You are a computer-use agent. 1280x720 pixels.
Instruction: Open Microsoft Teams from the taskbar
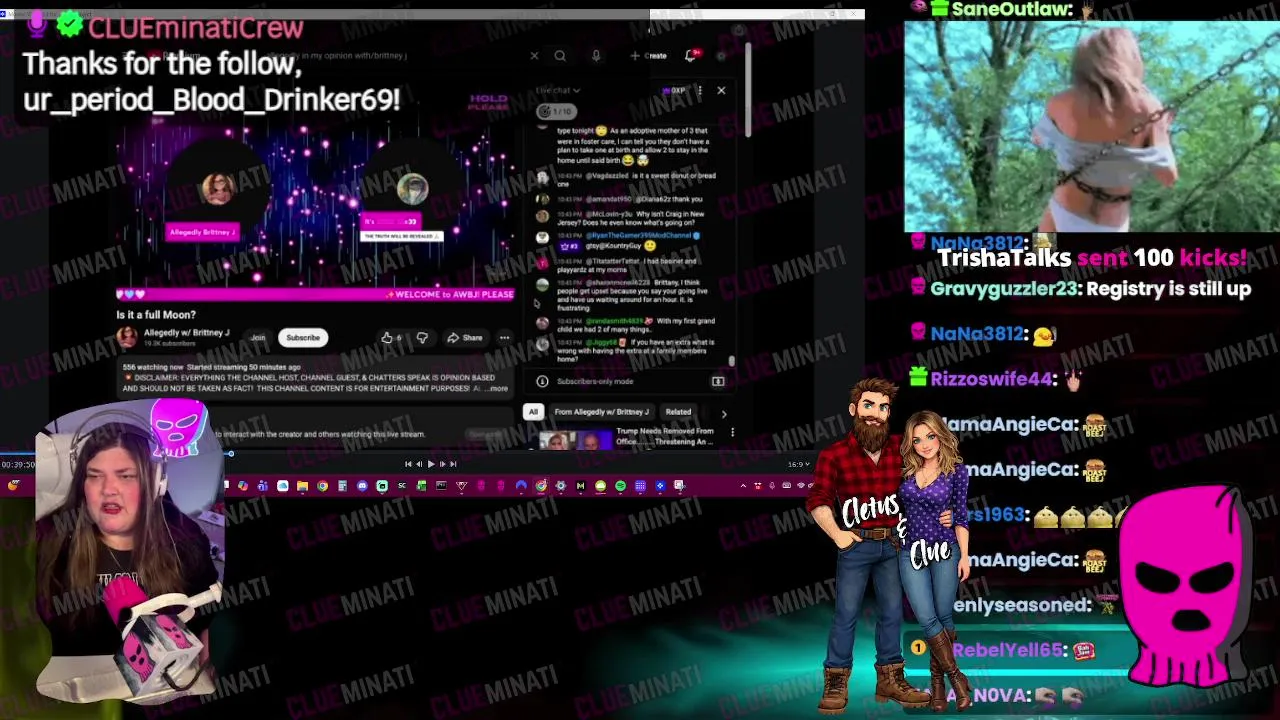click(262, 486)
